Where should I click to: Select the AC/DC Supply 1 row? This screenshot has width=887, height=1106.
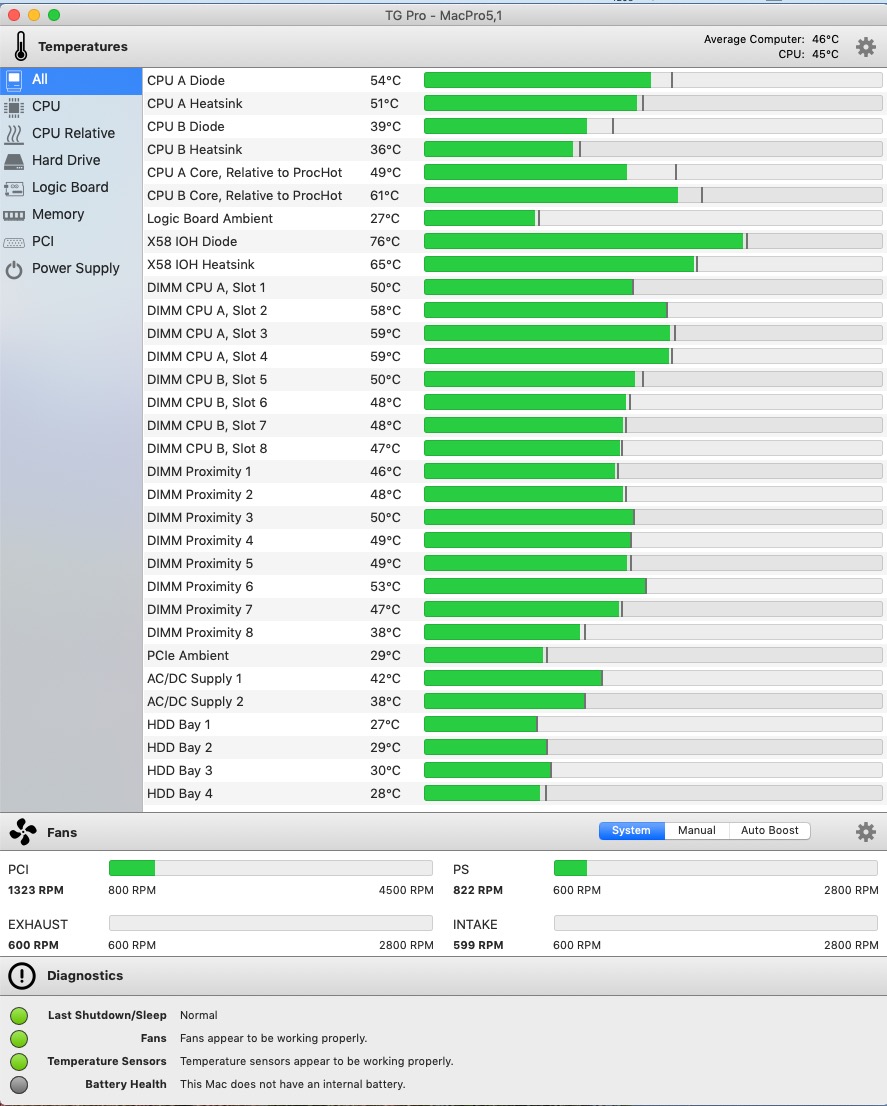514,679
